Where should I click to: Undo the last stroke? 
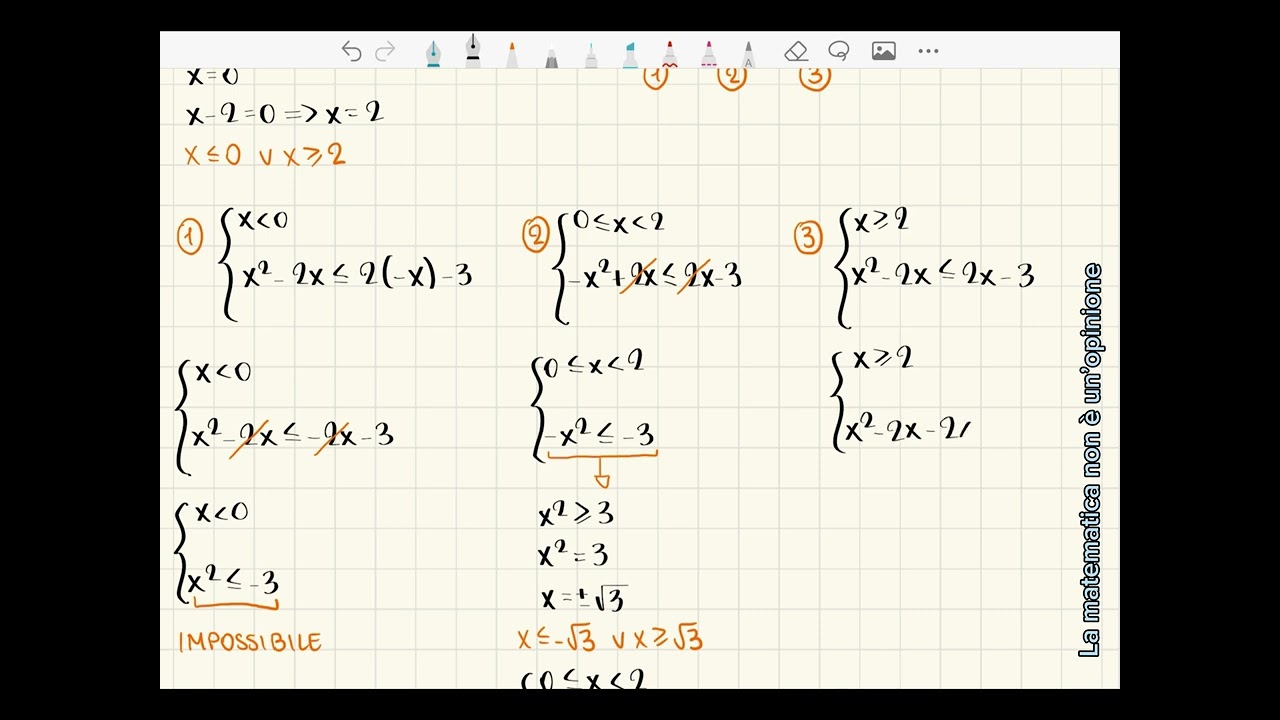(351, 52)
